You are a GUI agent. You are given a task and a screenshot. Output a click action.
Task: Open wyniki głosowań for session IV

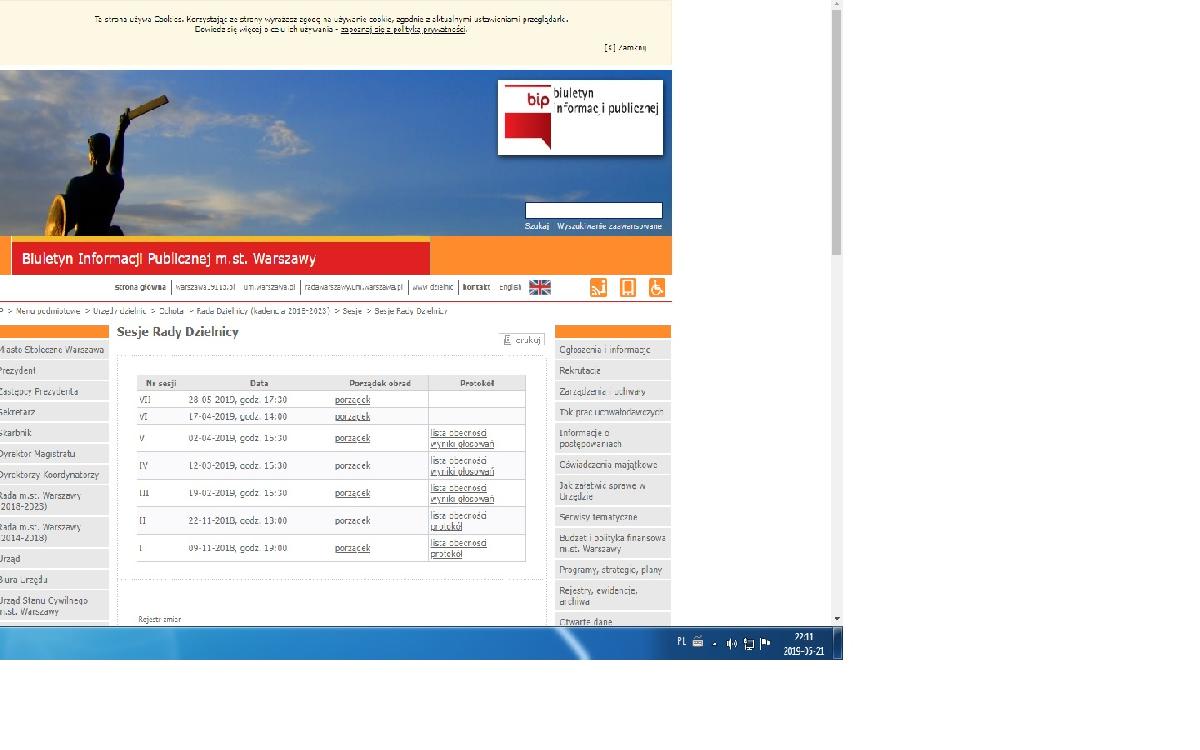[462, 471]
